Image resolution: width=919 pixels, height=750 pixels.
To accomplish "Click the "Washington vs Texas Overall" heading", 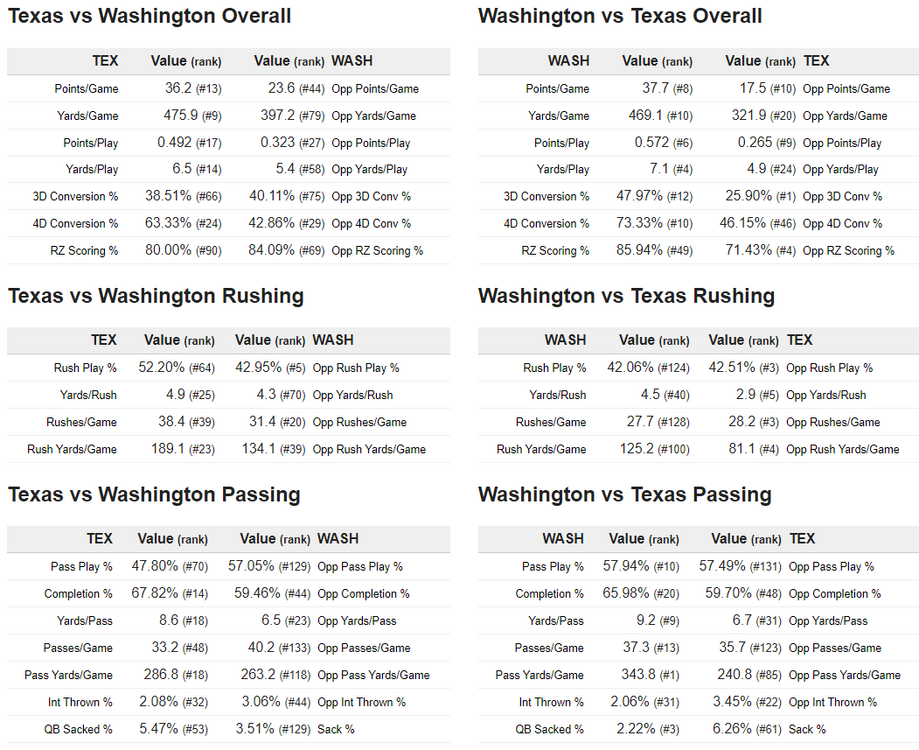I will (620, 16).
